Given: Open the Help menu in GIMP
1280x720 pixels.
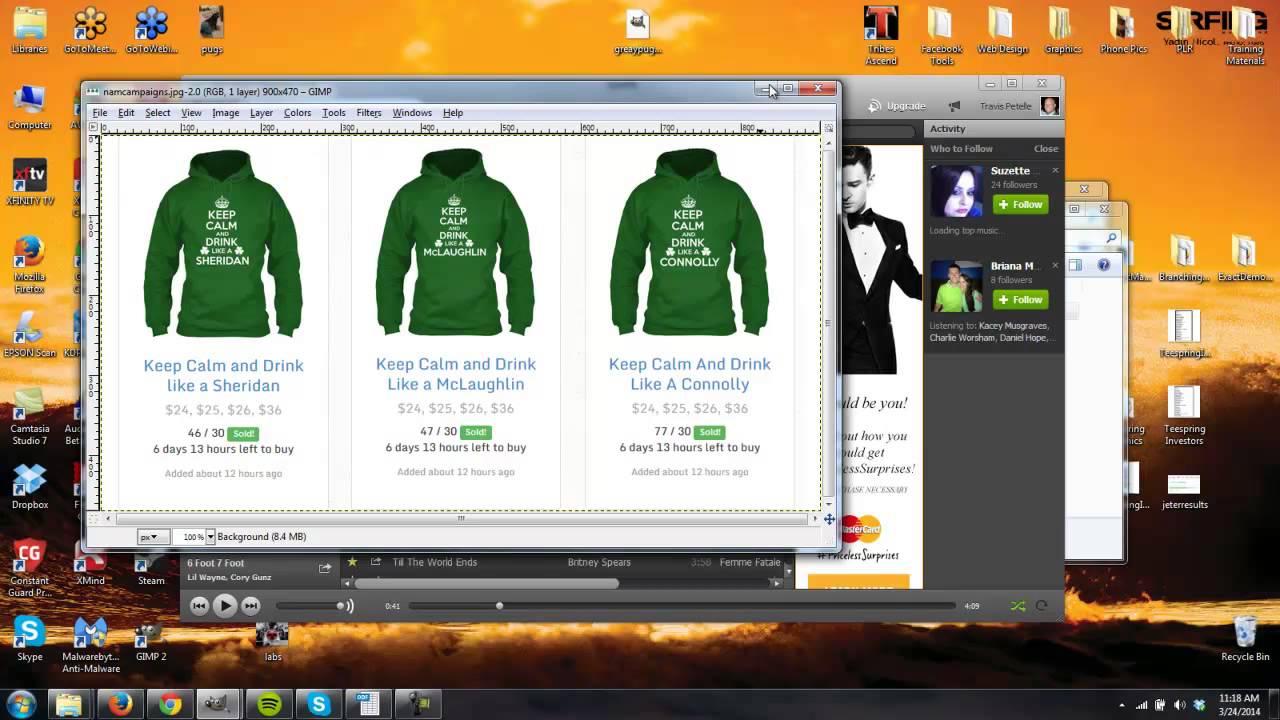Looking at the screenshot, I should [x=453, y=113].
